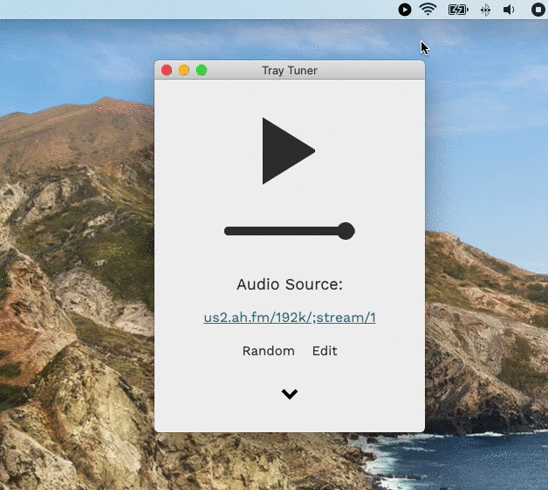Open the battery status menu
The width and height of the screenshot is (548, 490).
point(458,10)
